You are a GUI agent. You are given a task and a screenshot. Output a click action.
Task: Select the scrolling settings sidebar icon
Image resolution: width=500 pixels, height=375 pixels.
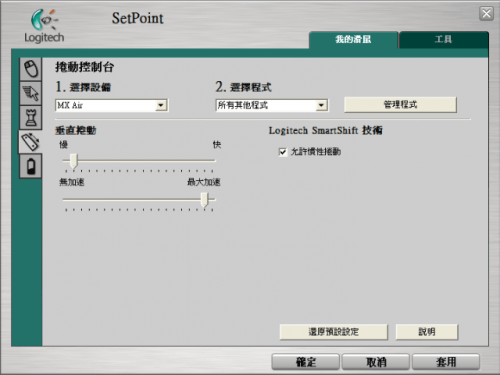[x=30, y=142]
